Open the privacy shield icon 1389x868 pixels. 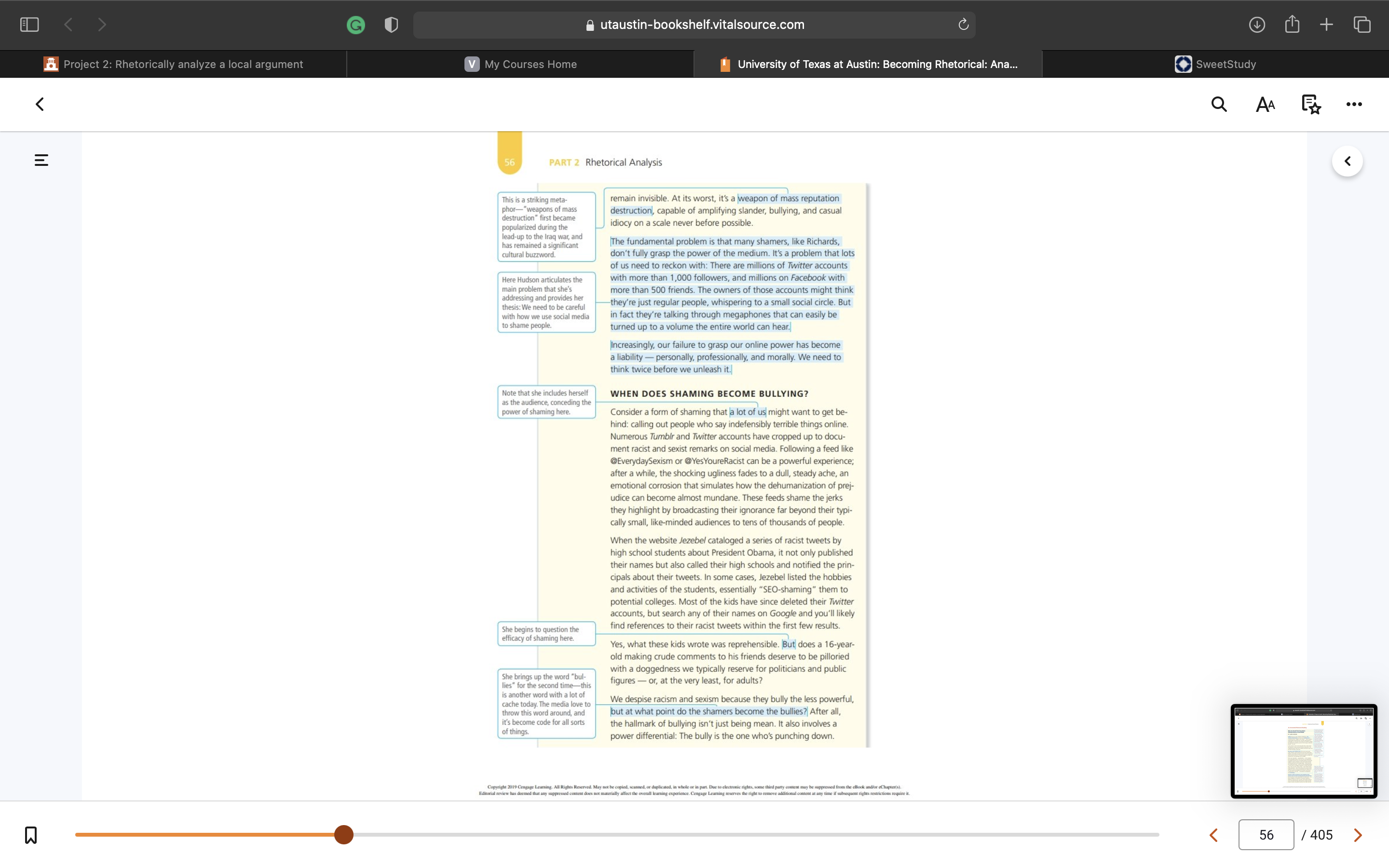coord(392,25)
